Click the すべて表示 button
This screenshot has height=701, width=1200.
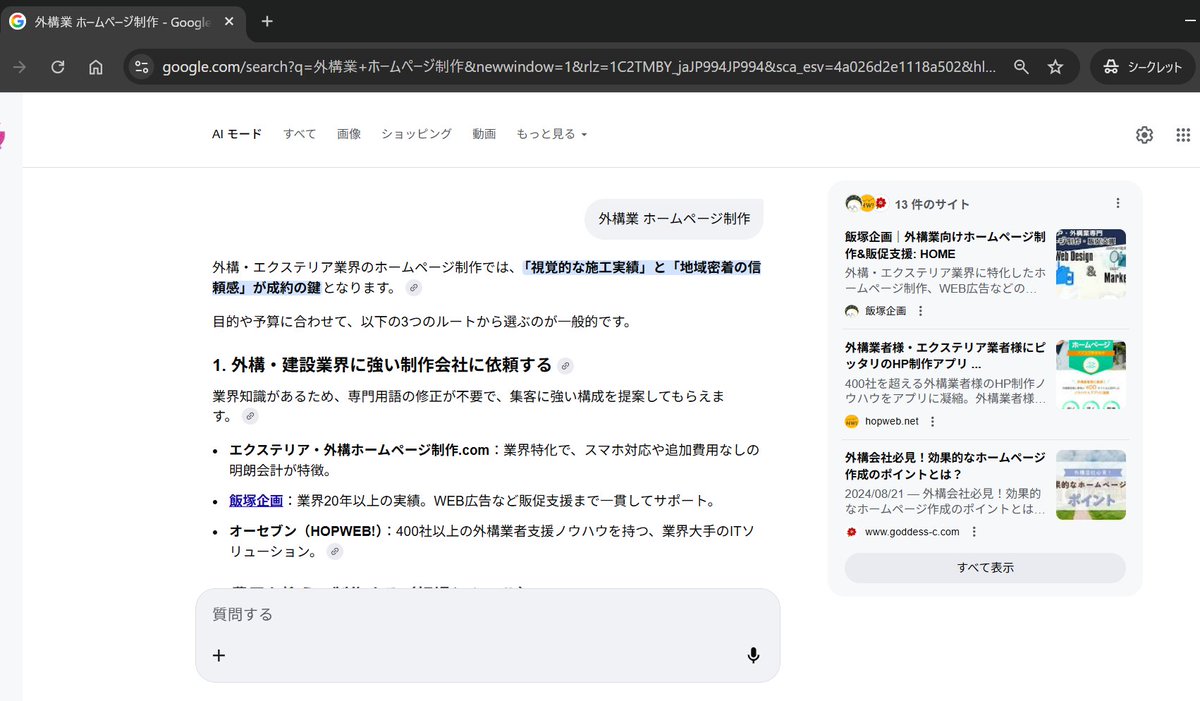coord(985,567)
